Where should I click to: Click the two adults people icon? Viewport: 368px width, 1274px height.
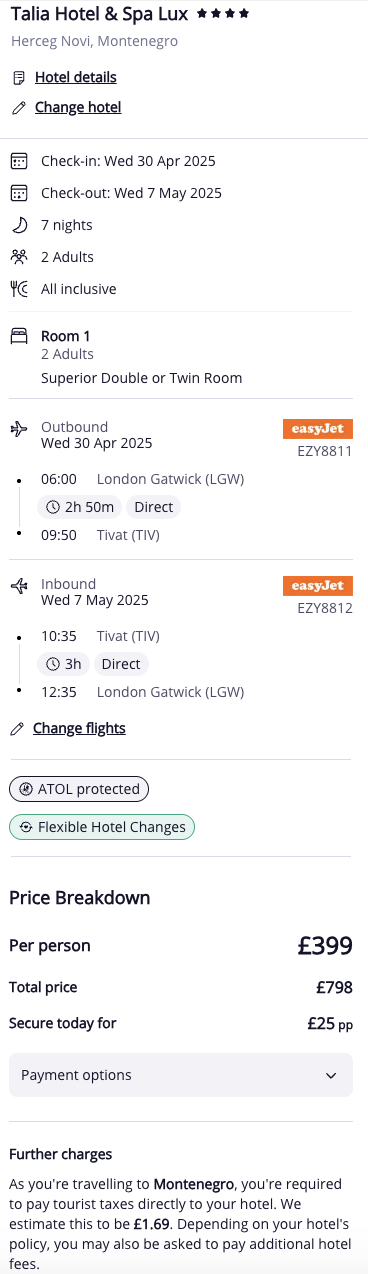pyautogui.click(x=18, y=257)
